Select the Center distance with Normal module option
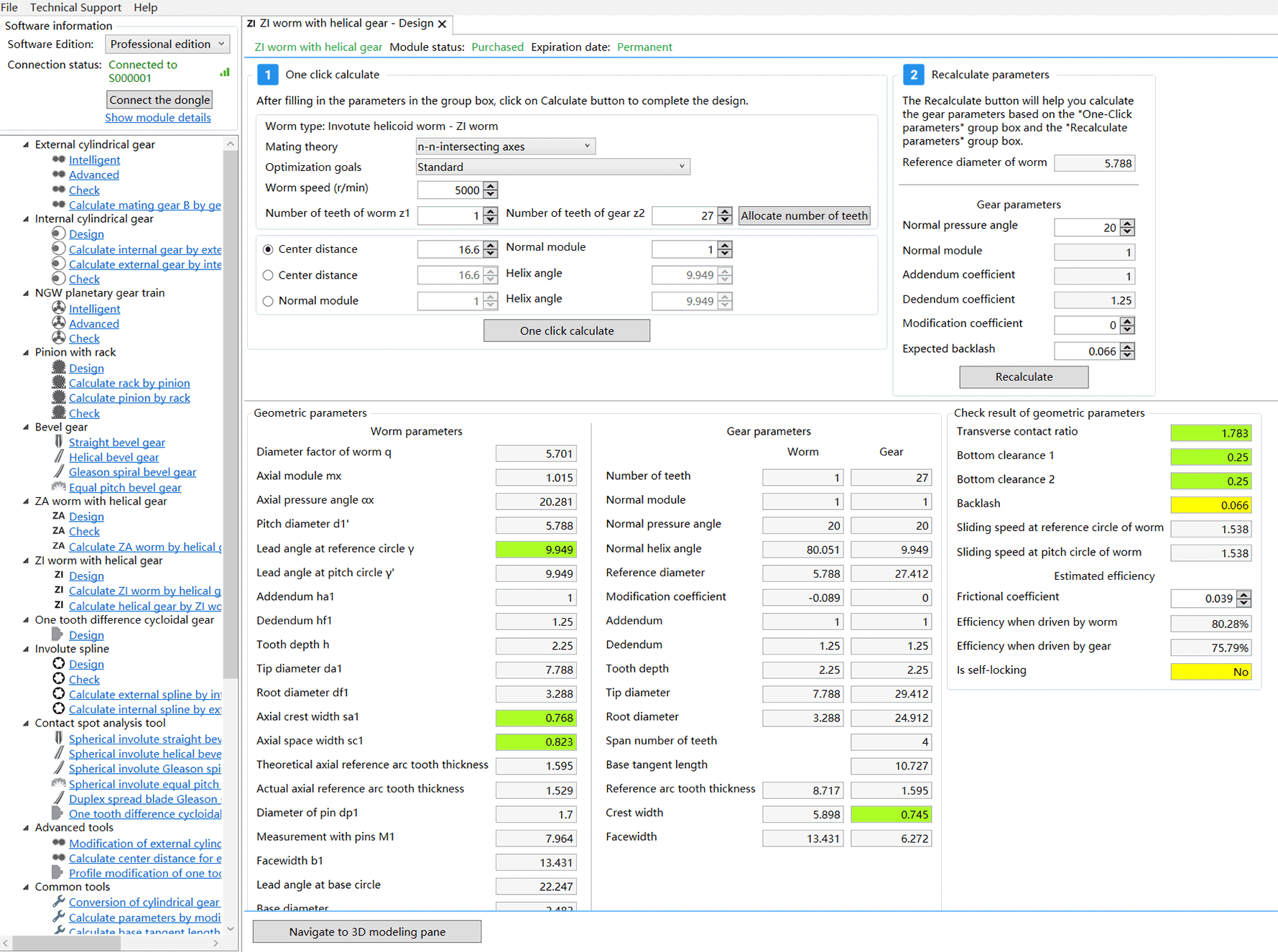The height and width of the screenshot is (952, 1278). click(268, 249)
